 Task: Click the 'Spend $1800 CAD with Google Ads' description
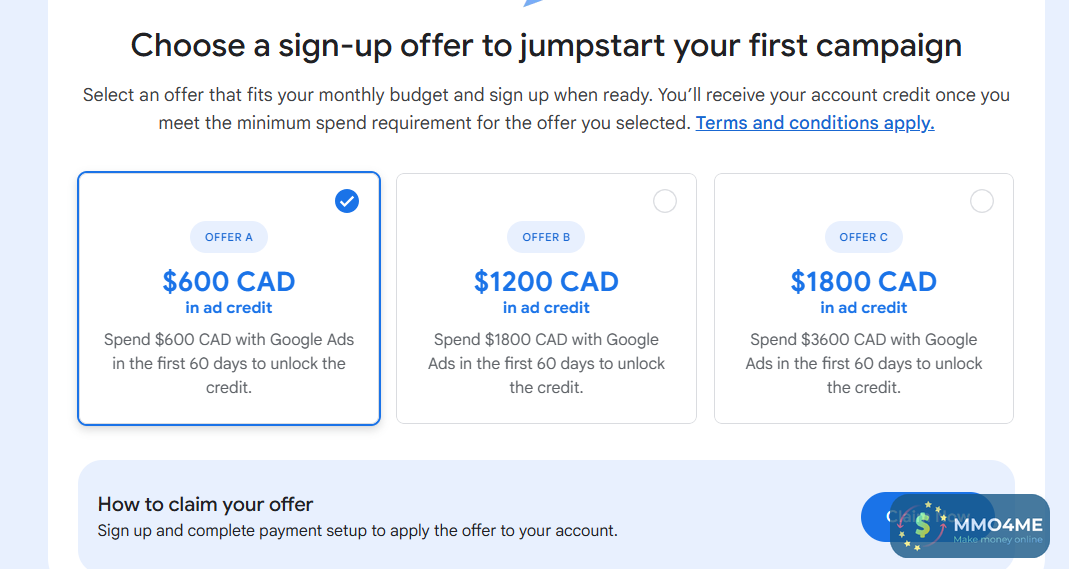pyautogui.click(x=546, y=363)
